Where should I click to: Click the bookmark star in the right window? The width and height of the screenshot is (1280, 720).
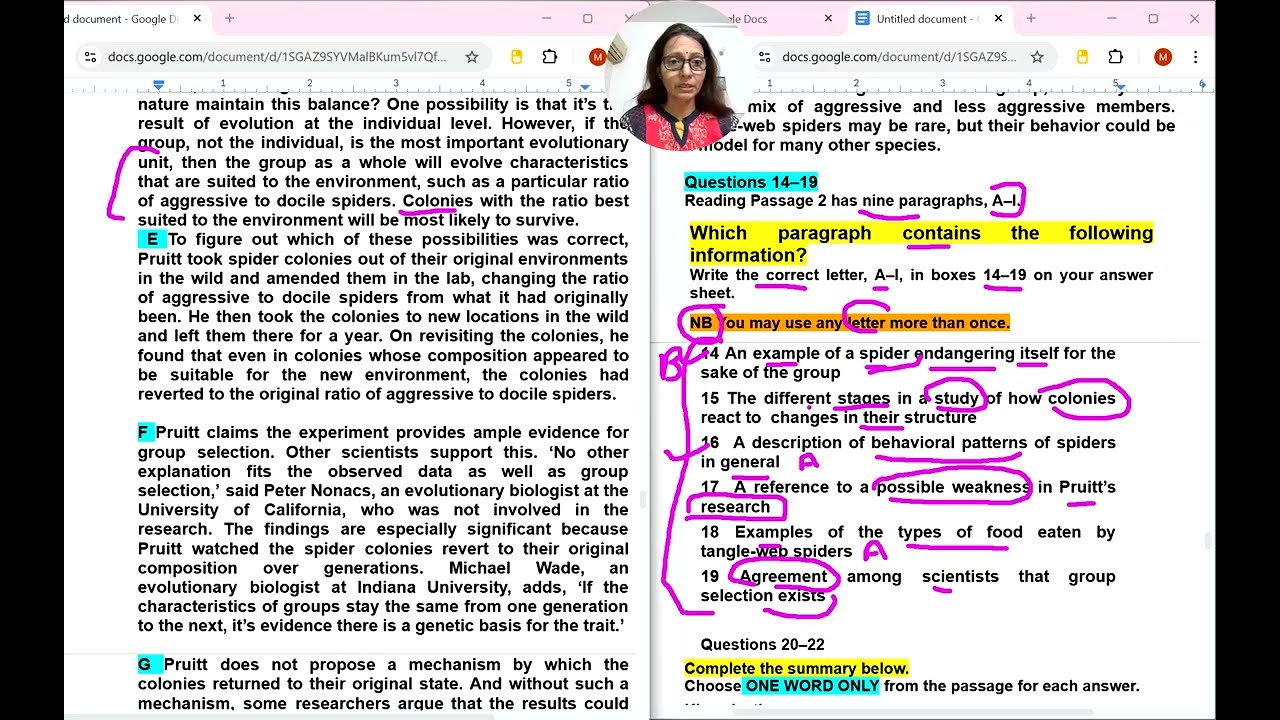coord(1037,57)
